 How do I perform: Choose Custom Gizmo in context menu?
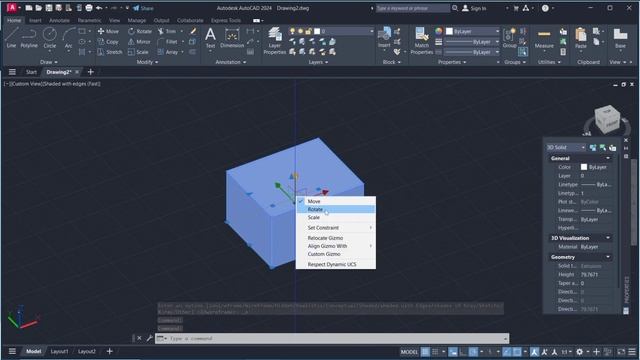[336, 254]
